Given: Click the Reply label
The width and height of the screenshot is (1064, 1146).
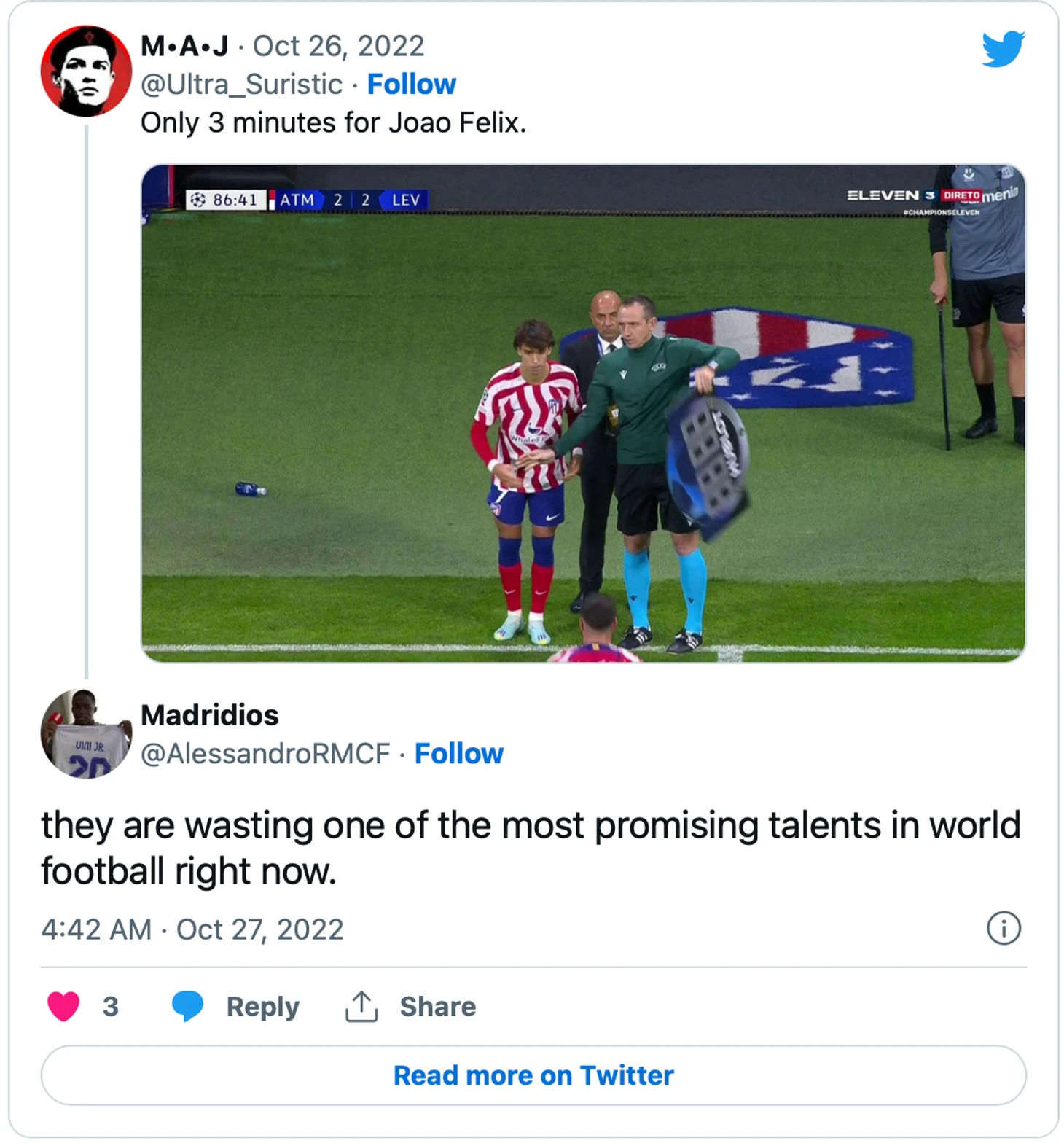Looking at the screenshot, I should pyautogui.click(x=262, y=1007).
